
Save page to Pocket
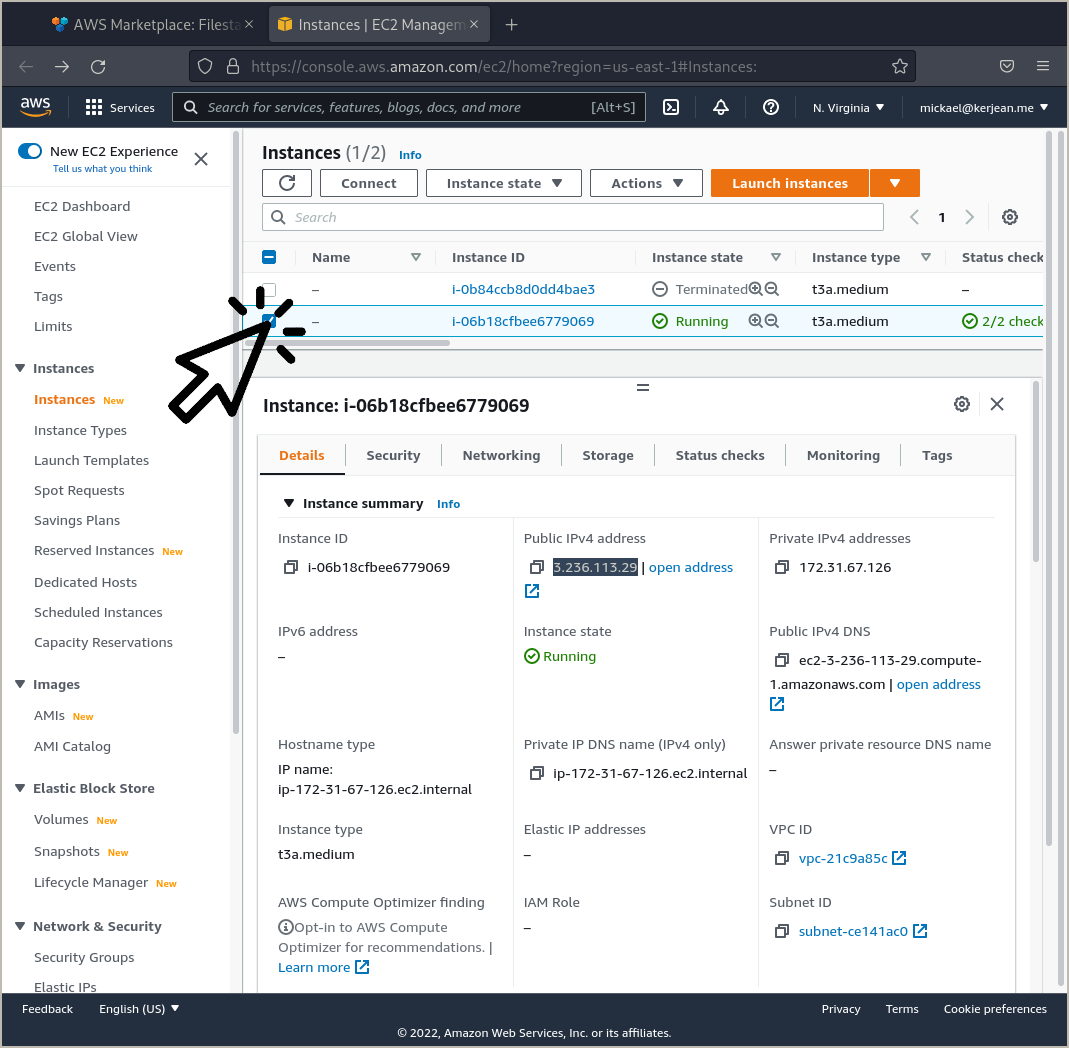tap(1006, 66)
